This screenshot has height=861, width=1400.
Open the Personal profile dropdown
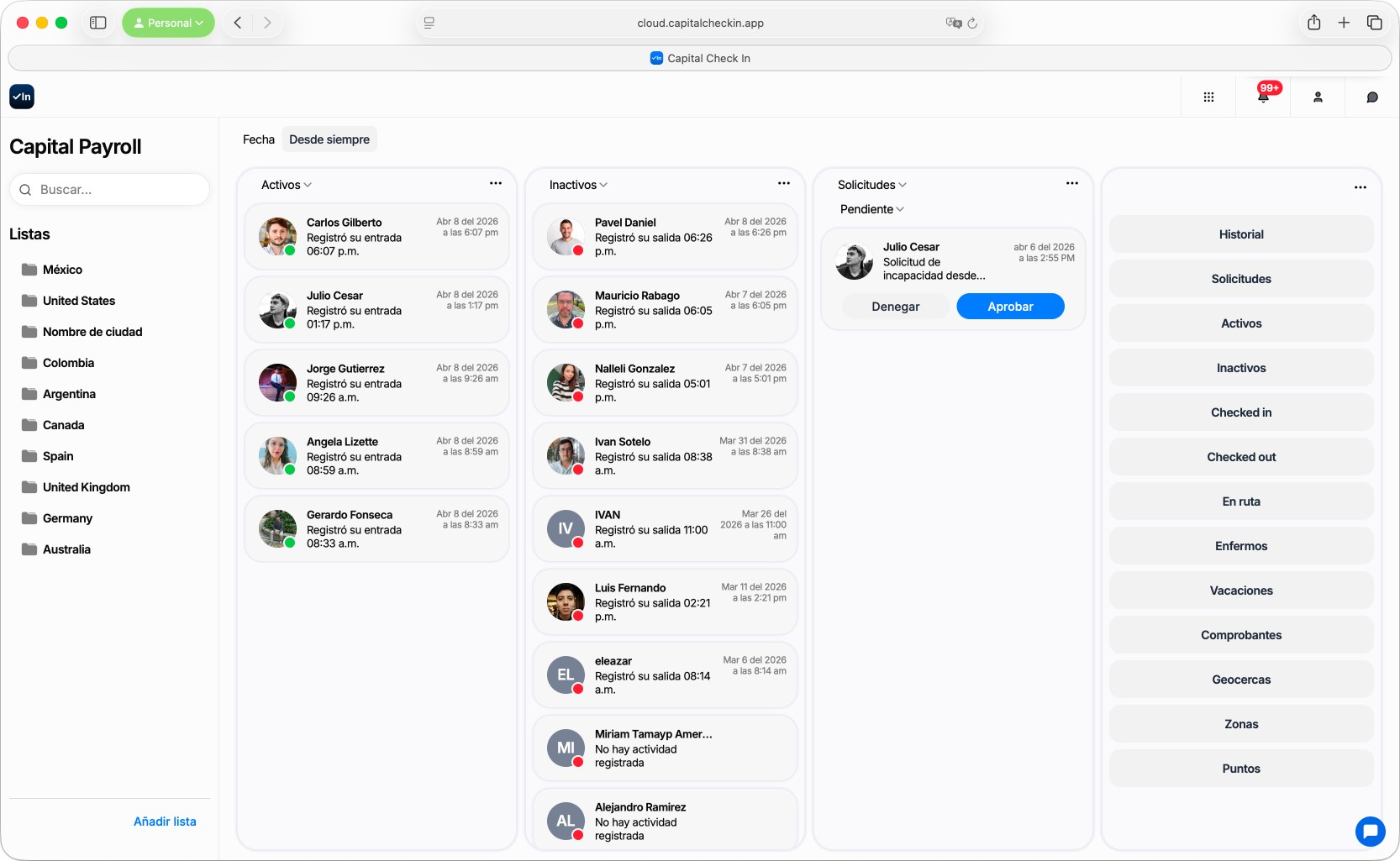pos(167,23)
